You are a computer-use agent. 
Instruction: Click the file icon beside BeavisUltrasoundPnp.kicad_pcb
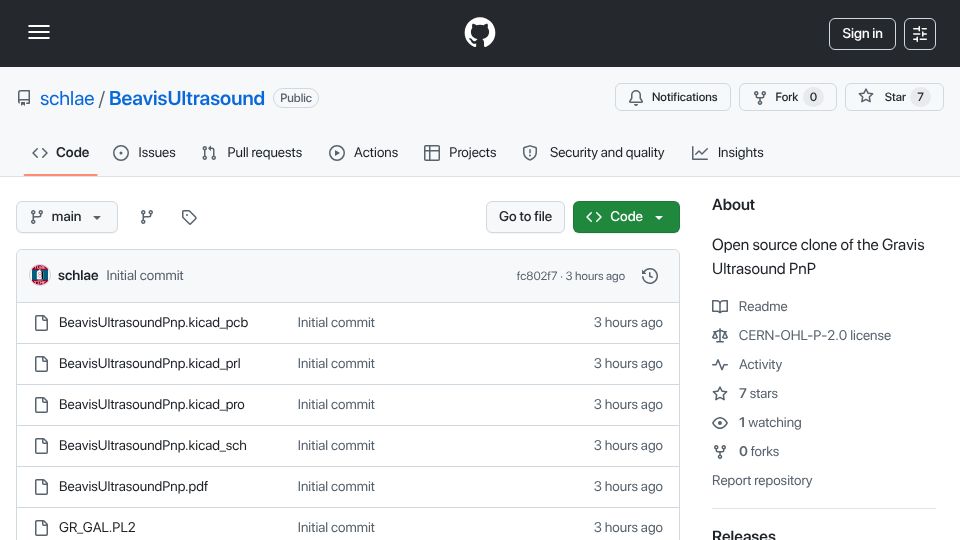42,323
